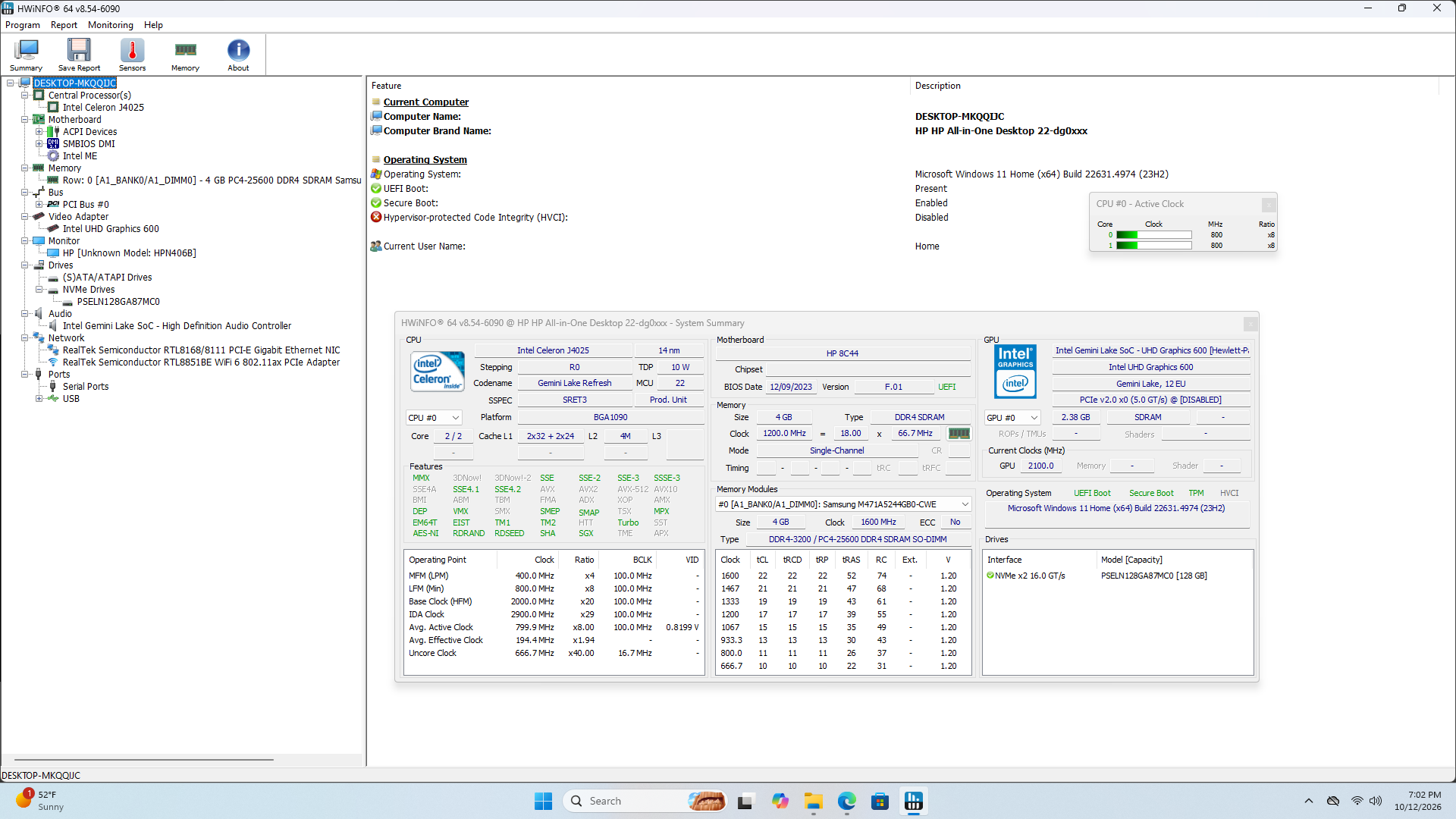Expand the PCI Bus #0 node
The width and height of the screenshot is (1456, 819).
pyautogui.click(x=39, y=205)
